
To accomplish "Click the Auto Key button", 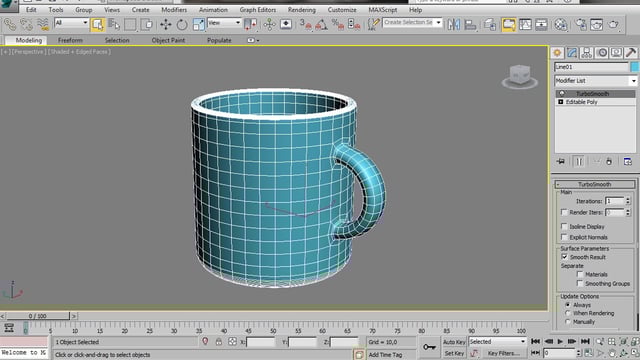I will pyautogui.click(x=453, y=342).
